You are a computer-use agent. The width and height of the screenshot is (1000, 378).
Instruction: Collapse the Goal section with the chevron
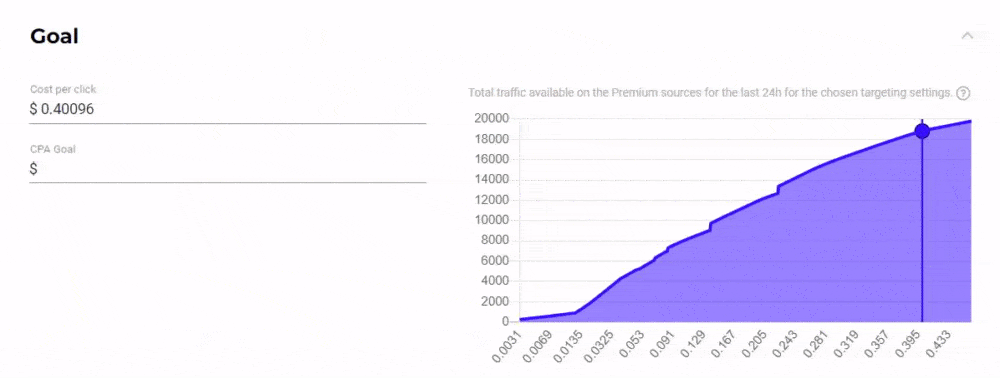pos(967,36)
